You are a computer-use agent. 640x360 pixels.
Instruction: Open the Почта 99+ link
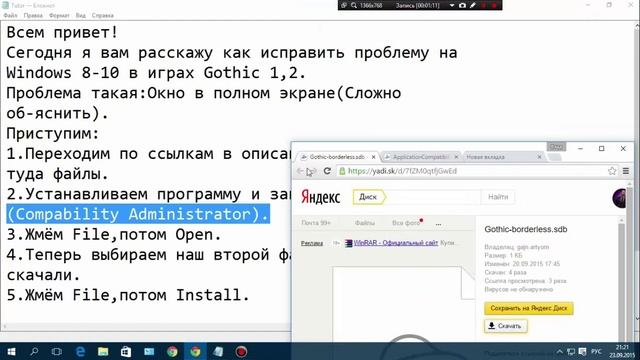point(316,223)
